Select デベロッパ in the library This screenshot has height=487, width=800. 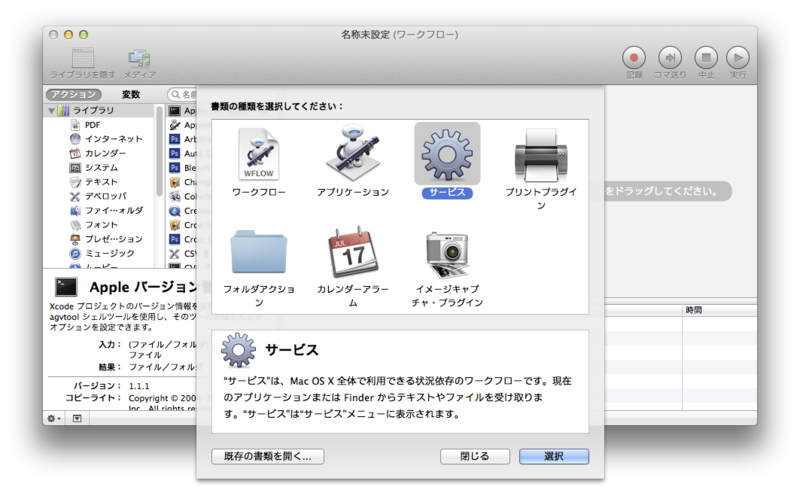point(106,196)
